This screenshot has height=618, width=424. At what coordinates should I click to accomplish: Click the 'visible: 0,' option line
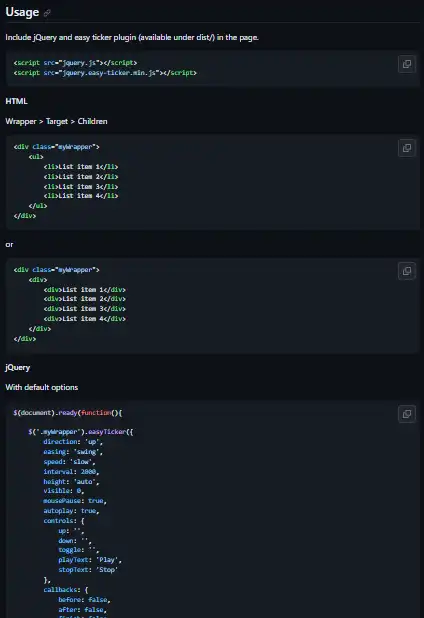(64, 491)
